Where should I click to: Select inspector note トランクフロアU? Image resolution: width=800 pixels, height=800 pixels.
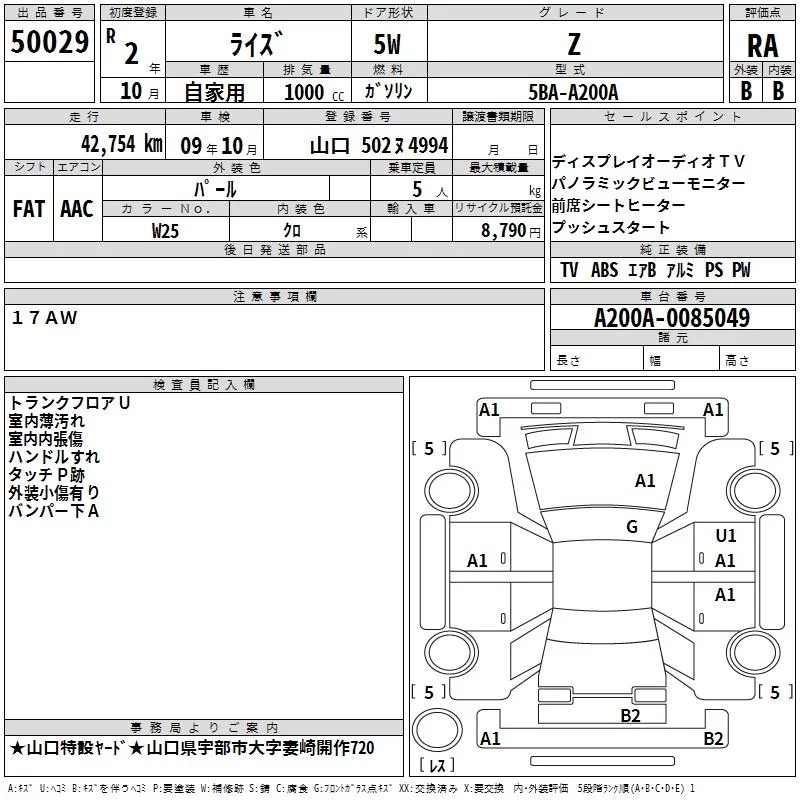(69, 403)
